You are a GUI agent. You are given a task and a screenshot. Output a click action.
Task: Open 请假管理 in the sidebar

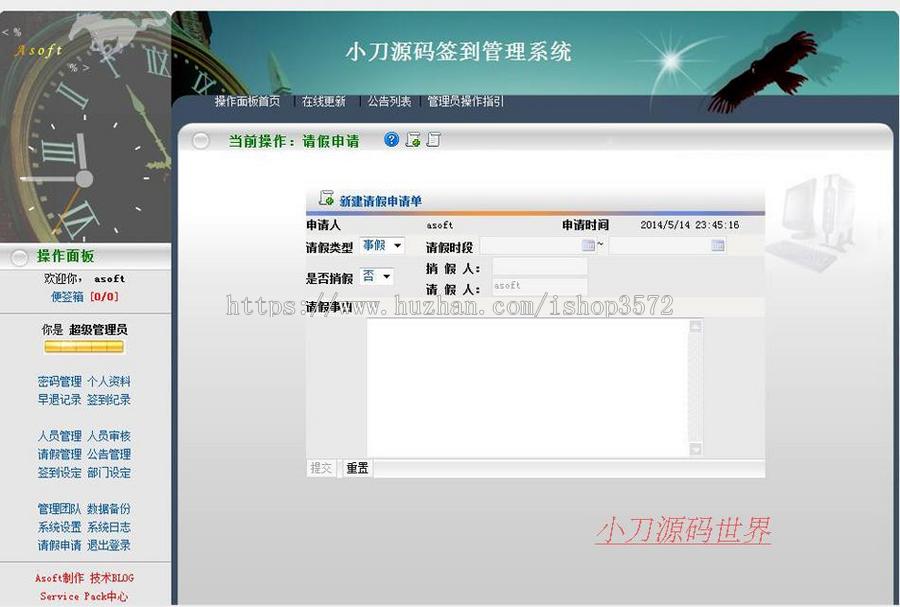coord(60,454)
